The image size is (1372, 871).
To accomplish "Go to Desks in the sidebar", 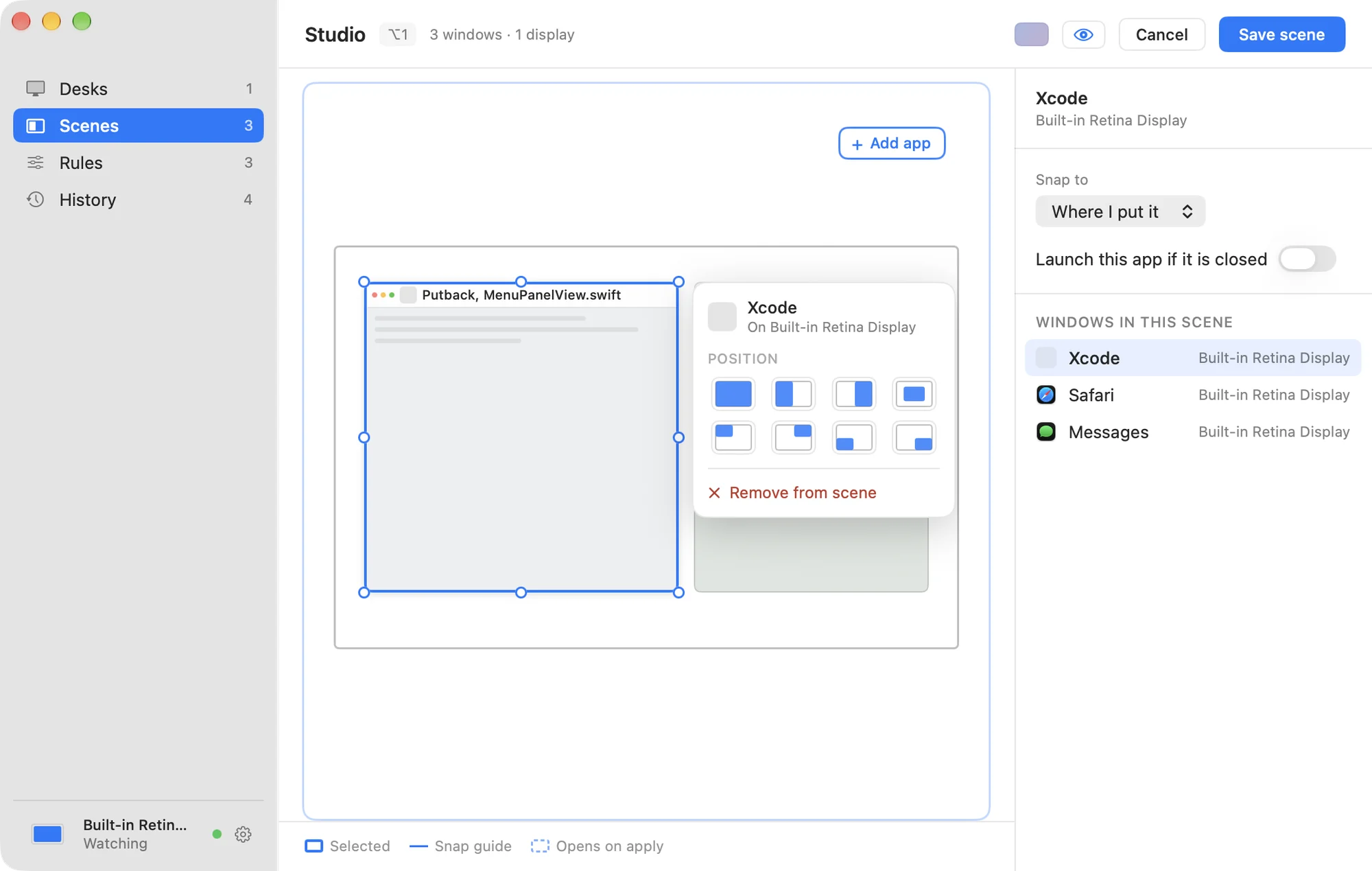I will 139,89.
